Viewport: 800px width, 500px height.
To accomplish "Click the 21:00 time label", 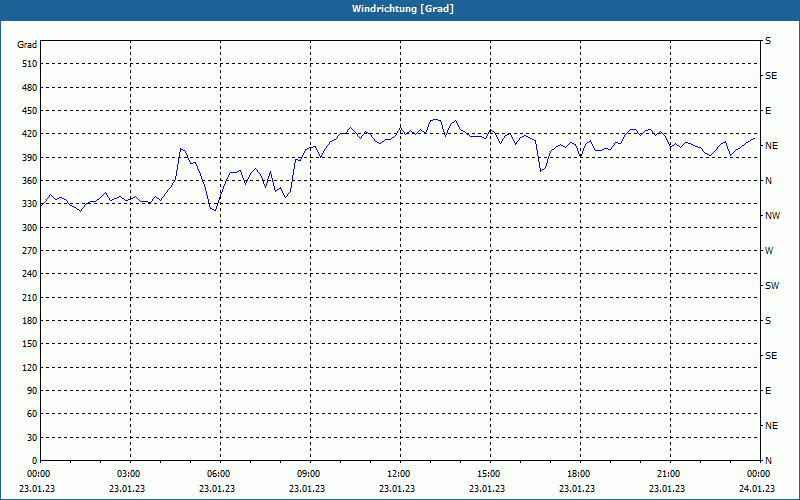I will (x=668, y=474).
